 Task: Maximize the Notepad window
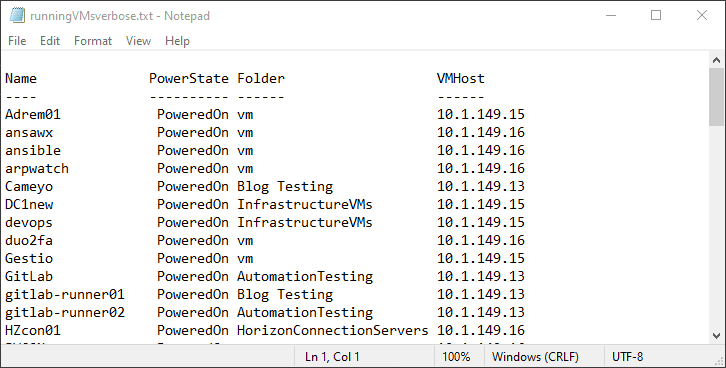tap(656, 15)
